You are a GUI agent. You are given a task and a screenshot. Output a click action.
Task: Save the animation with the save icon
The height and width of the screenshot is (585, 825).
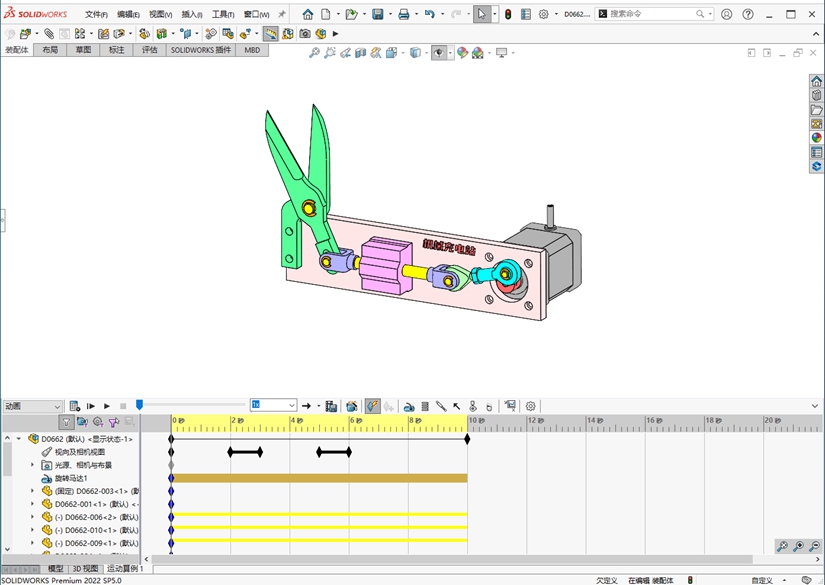pyautogui.click(x=331, y=406)
